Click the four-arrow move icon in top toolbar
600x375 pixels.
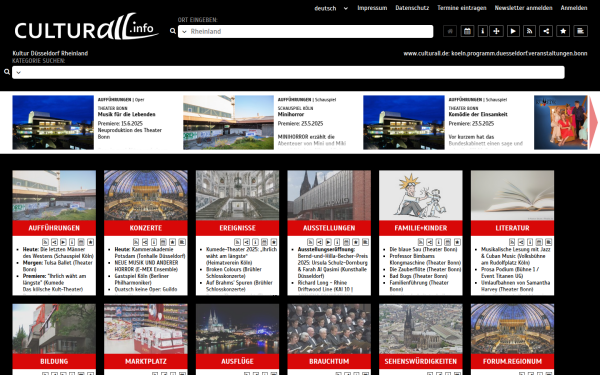[x=496, y=31]
